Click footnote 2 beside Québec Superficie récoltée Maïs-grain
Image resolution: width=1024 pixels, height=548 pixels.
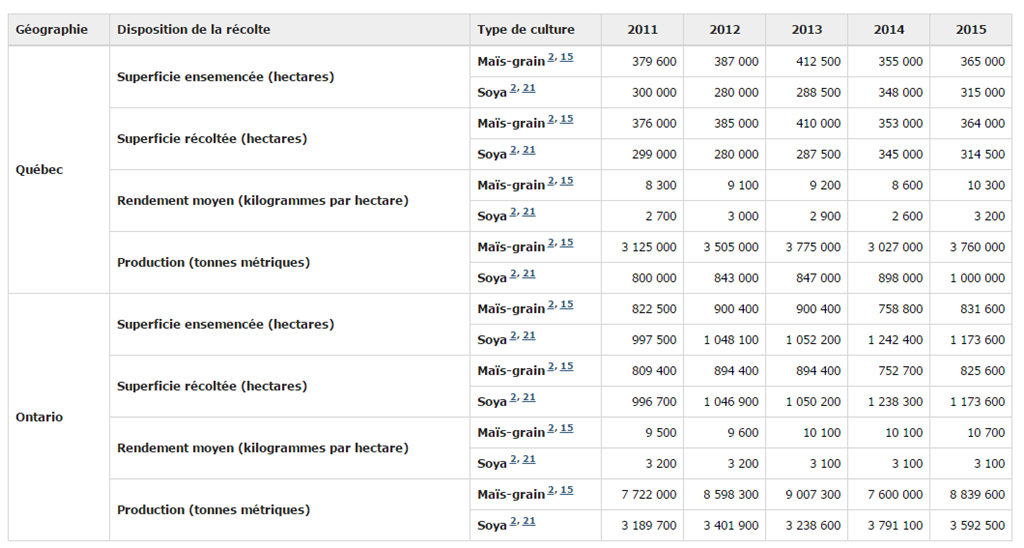pyautogui.click(x=551, y=120)
